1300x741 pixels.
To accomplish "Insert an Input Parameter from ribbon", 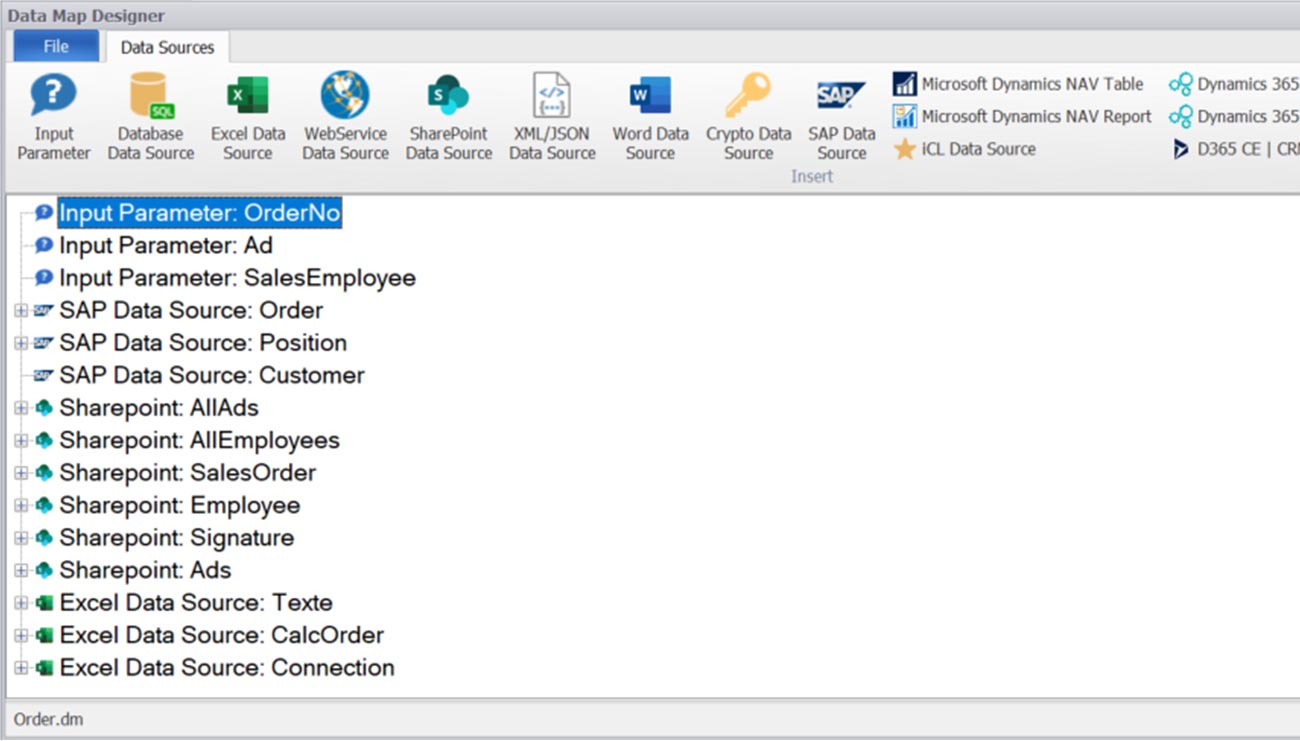I will tap(54, 118).
